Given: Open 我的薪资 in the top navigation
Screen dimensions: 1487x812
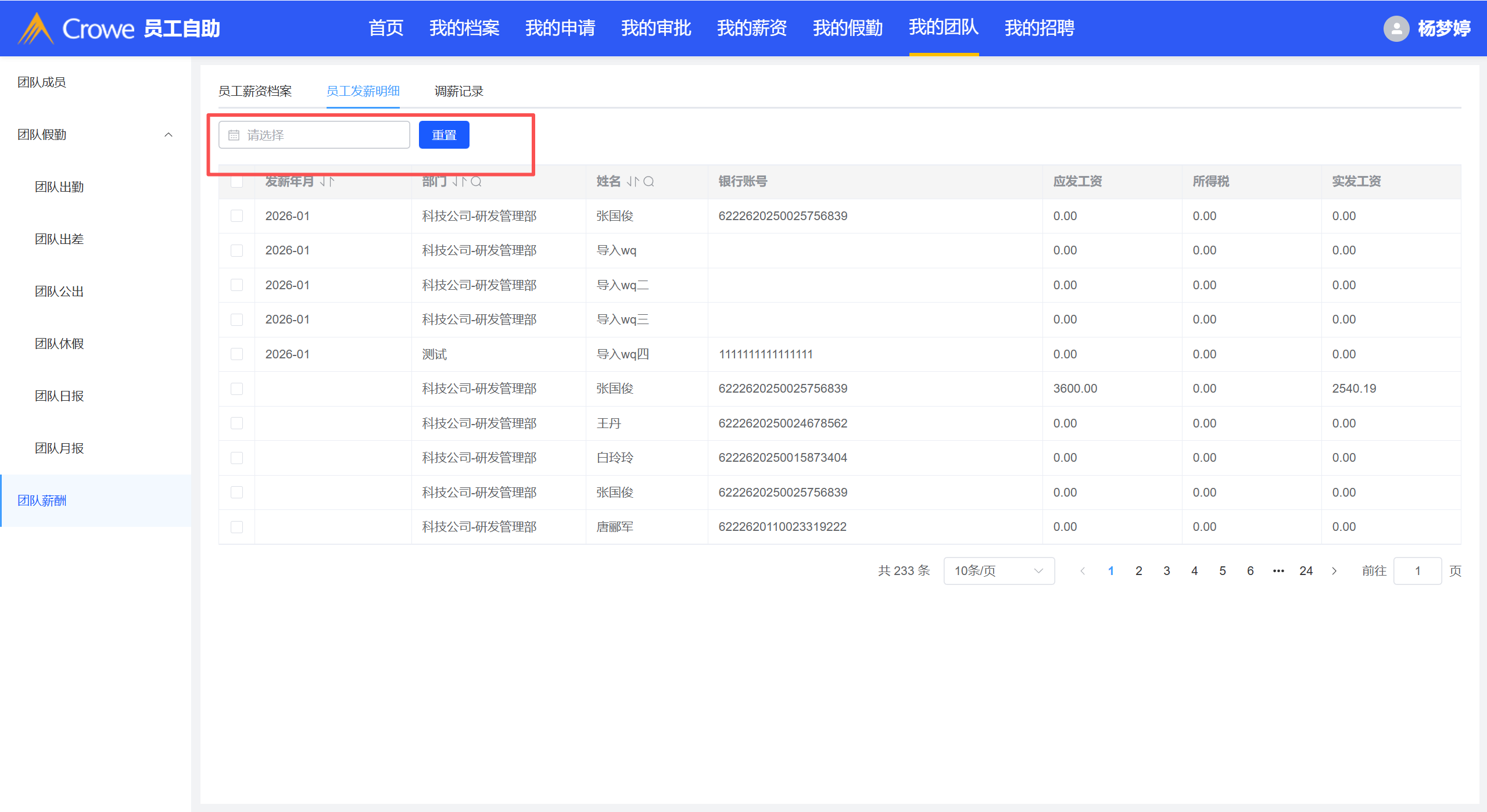Looking at the screenshot, I should pos(751,28).
